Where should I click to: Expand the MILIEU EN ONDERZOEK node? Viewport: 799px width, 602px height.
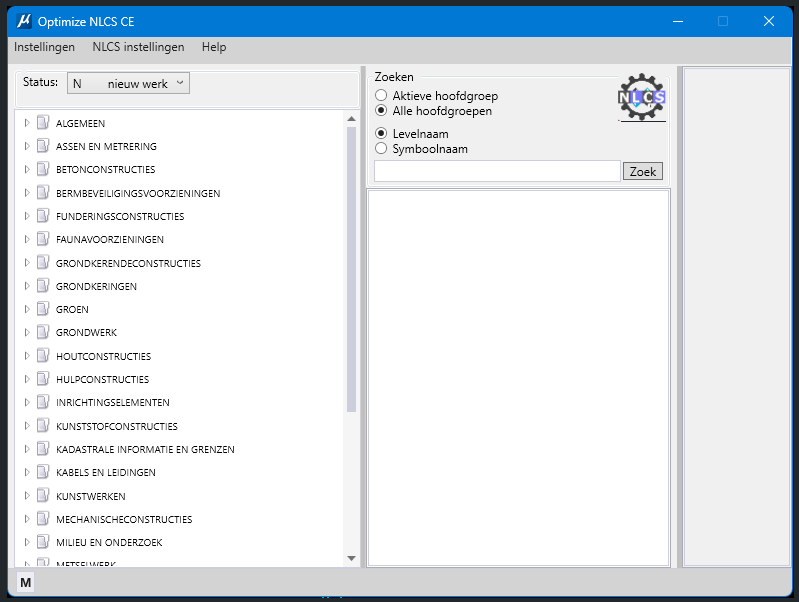pos(27,542)
